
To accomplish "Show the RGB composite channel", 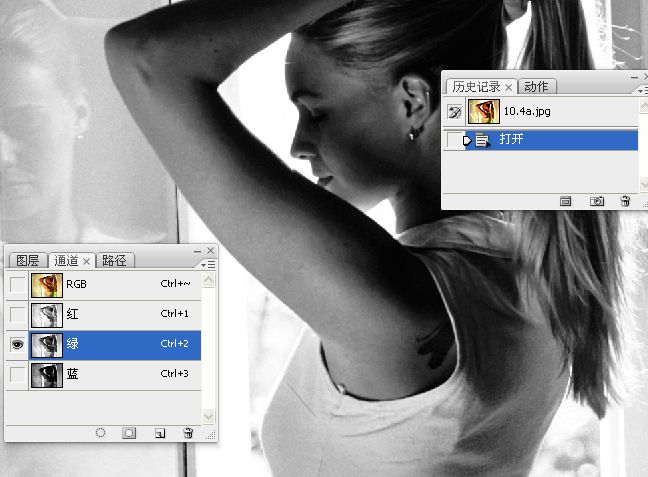I will (17, 284).
